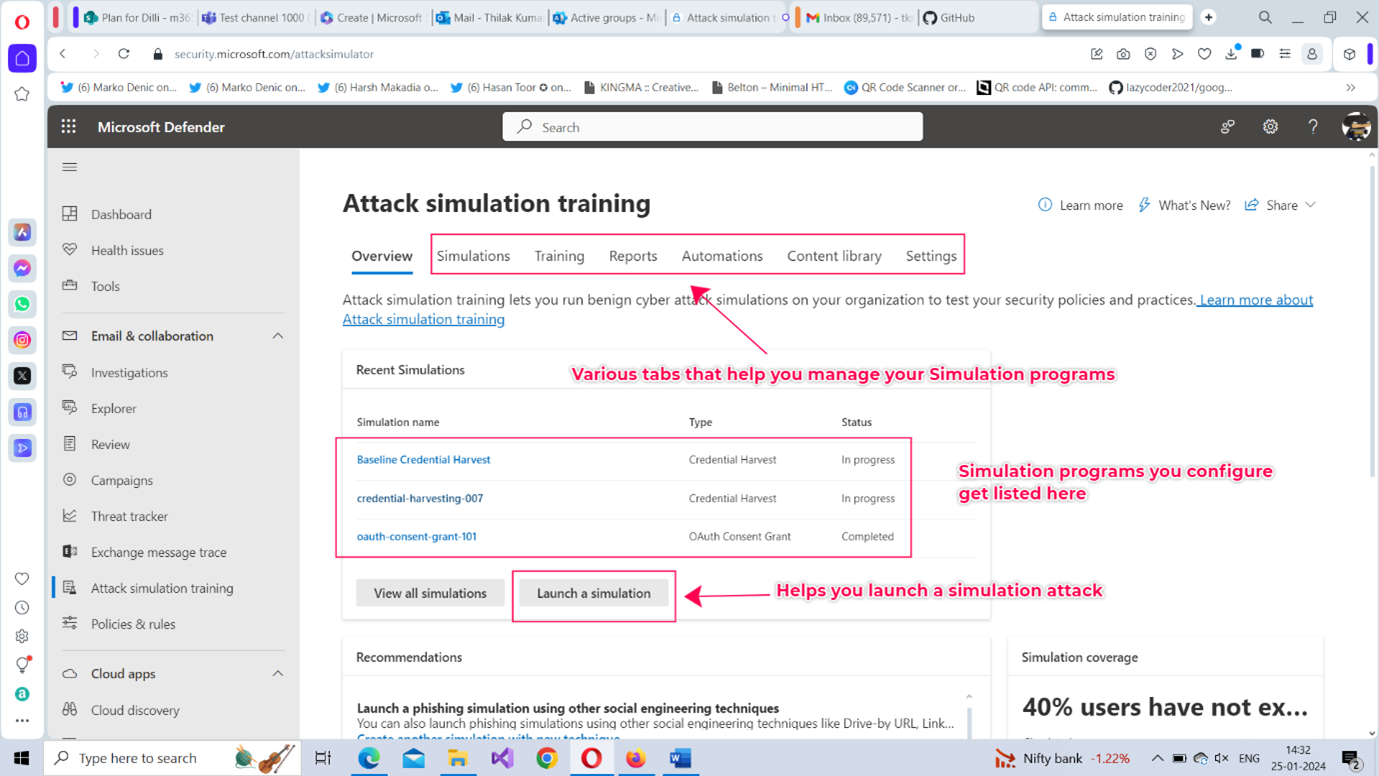The height and width of the screenshot is (776, 1379).
Task: Click the settings gear in Defender header
Action: (1270, 127)
